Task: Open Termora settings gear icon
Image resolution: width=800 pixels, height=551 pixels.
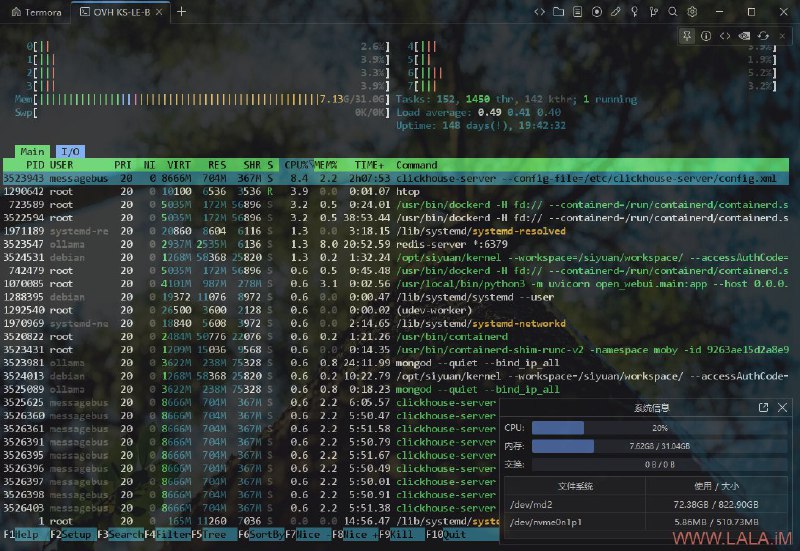Action: pyautogui.click(x=692, y=12)
